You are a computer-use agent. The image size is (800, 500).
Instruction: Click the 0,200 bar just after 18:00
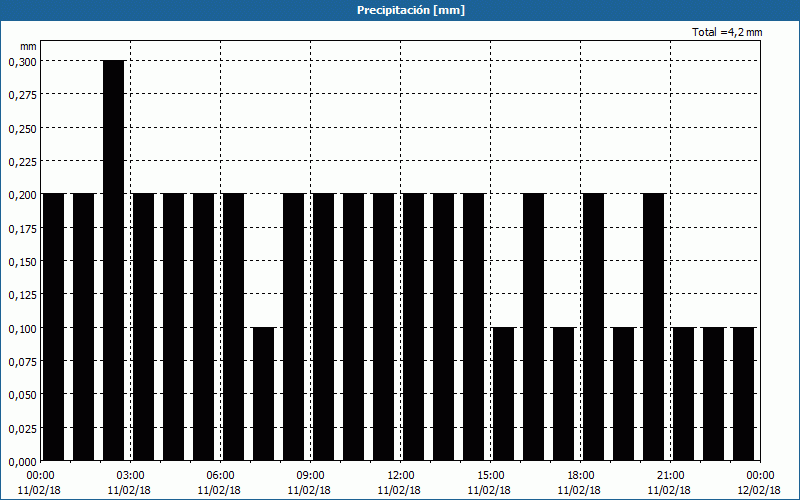click(594, 327)
